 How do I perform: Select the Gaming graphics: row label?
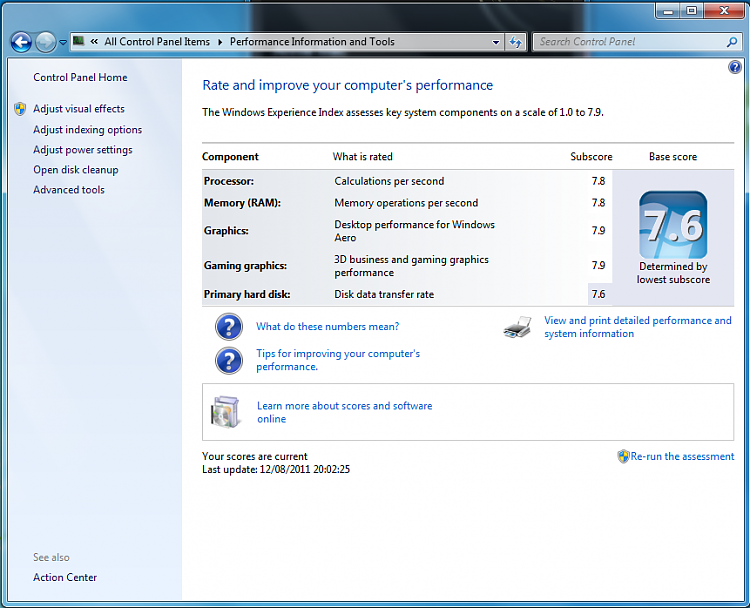[245, 265]
